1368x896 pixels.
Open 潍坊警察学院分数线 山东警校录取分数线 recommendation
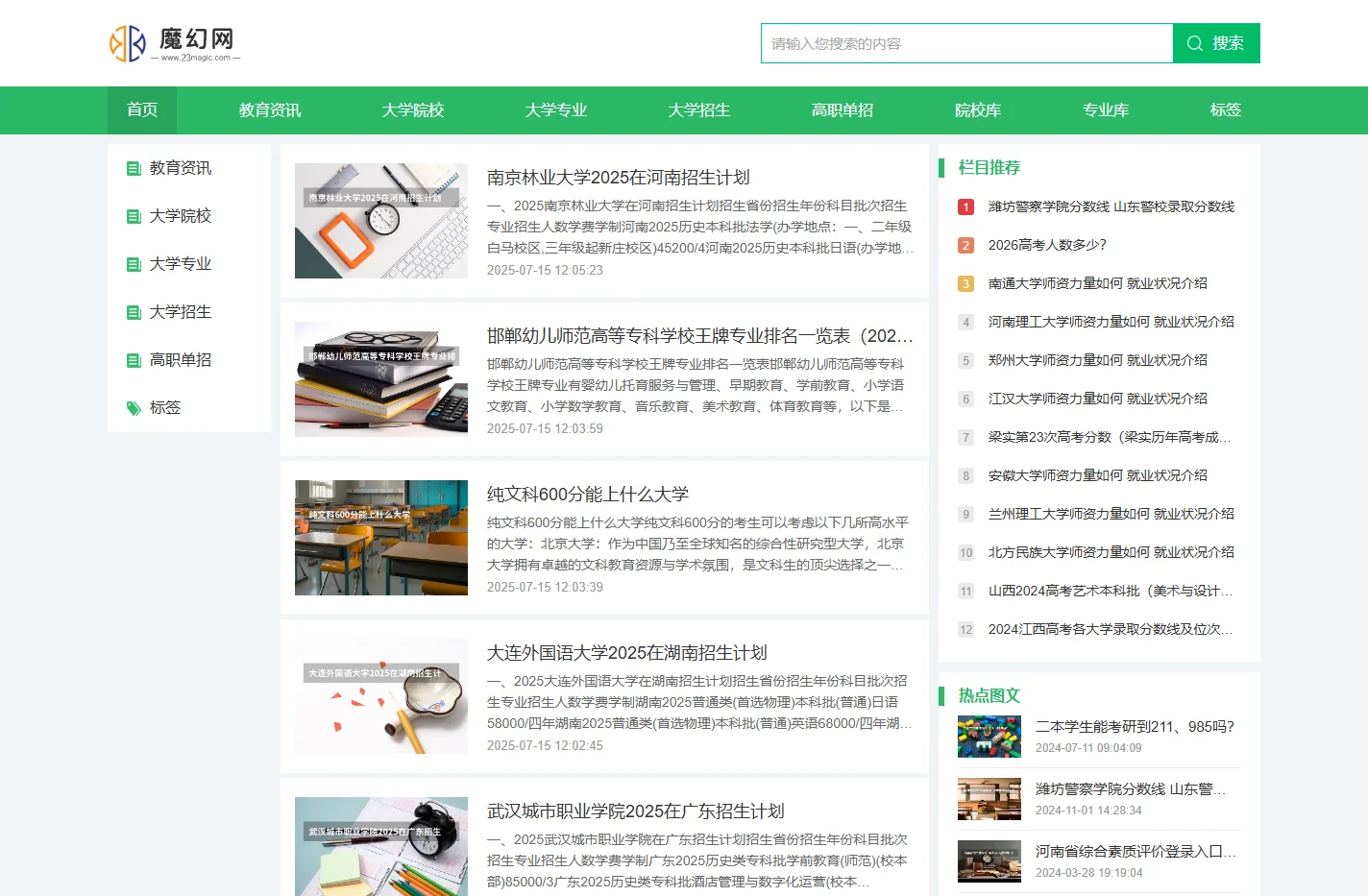coord(1111,206)
